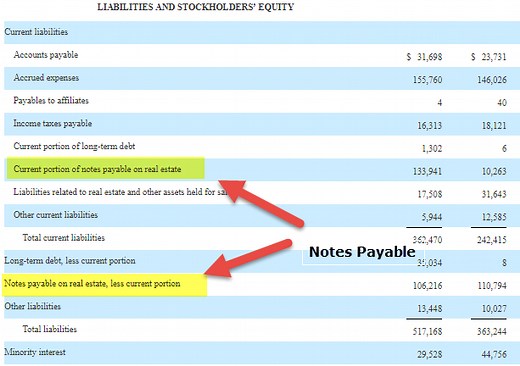Select 'Total liabilities' label
Viewport: 520px width, 366px height.
point(50,329)
